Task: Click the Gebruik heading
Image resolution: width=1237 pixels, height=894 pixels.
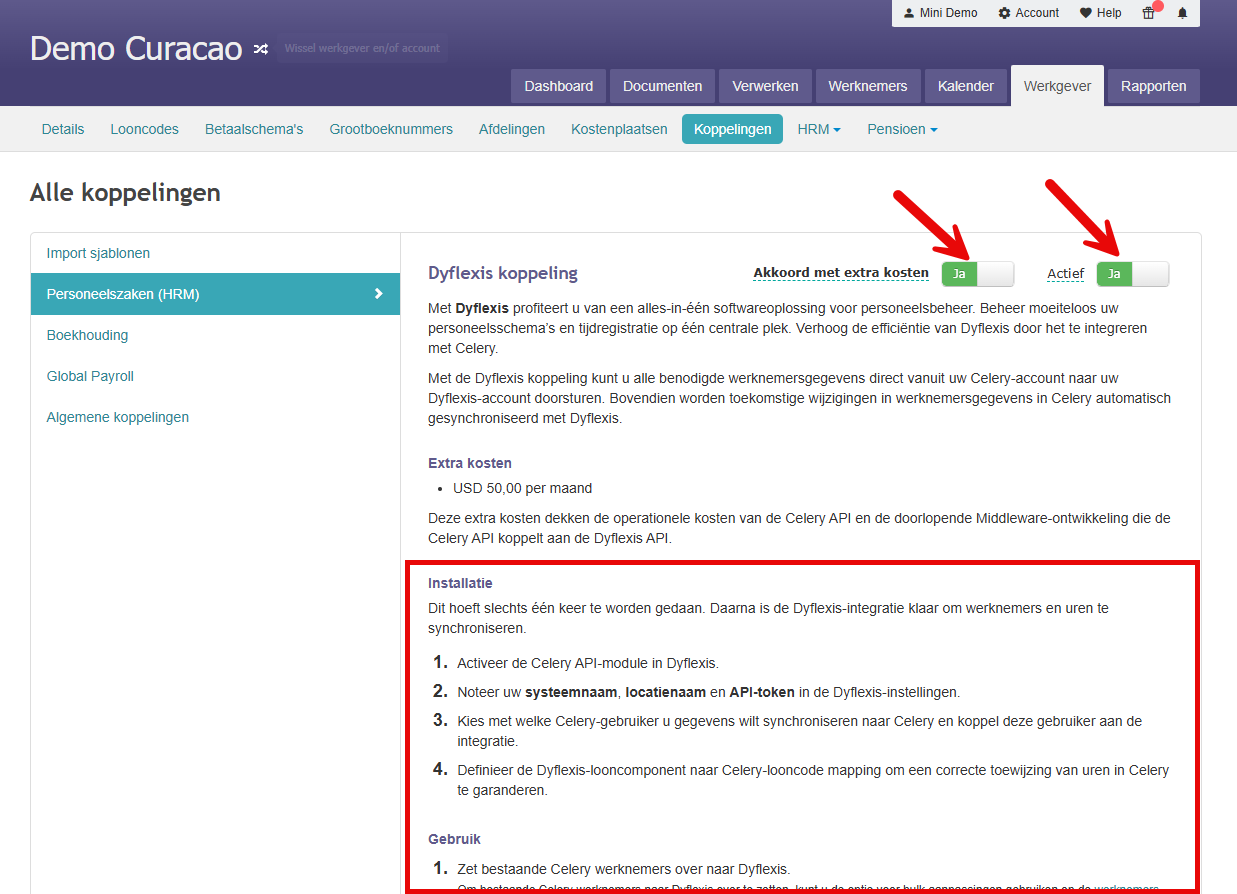Action: (454, 839)
